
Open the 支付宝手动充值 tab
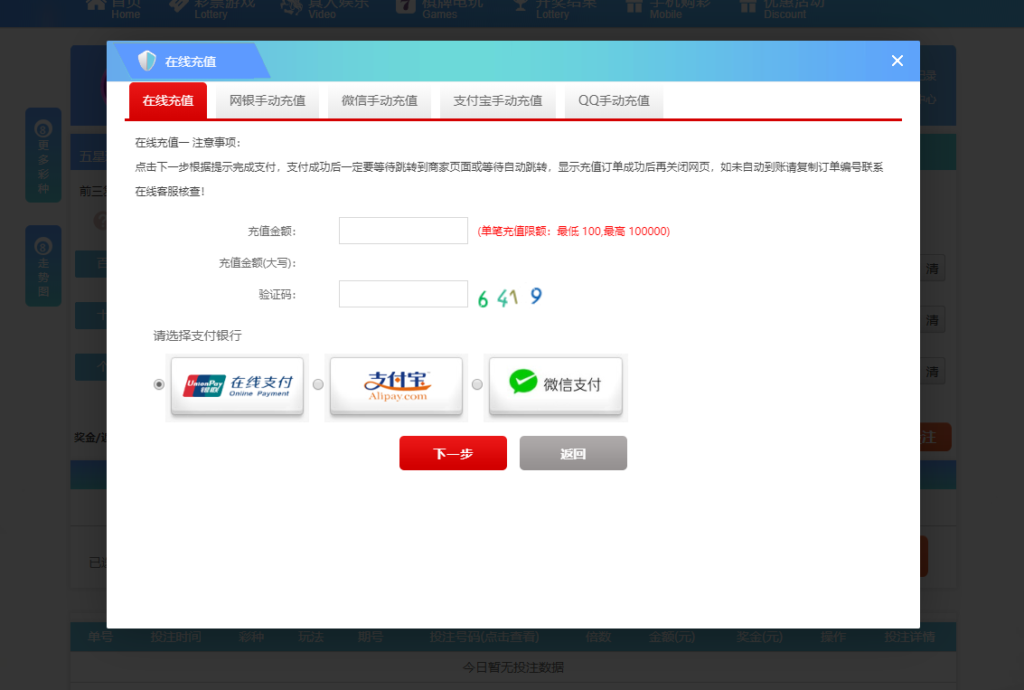497,101
